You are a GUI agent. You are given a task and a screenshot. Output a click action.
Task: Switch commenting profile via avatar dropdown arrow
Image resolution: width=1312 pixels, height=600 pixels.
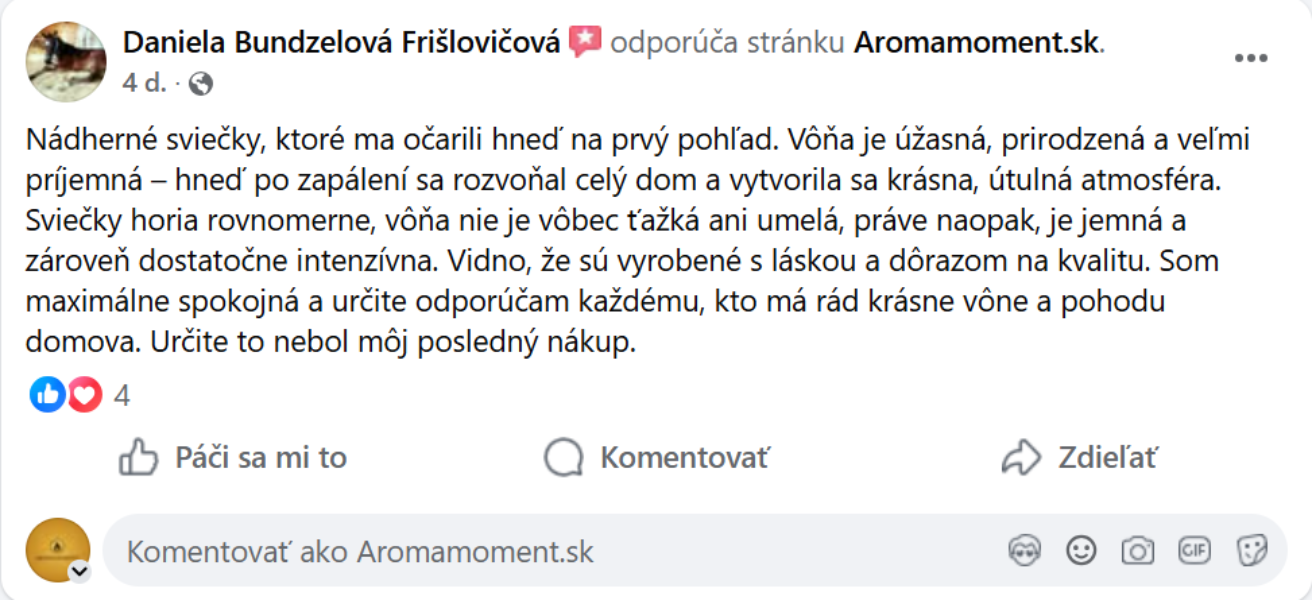(79, 572)
